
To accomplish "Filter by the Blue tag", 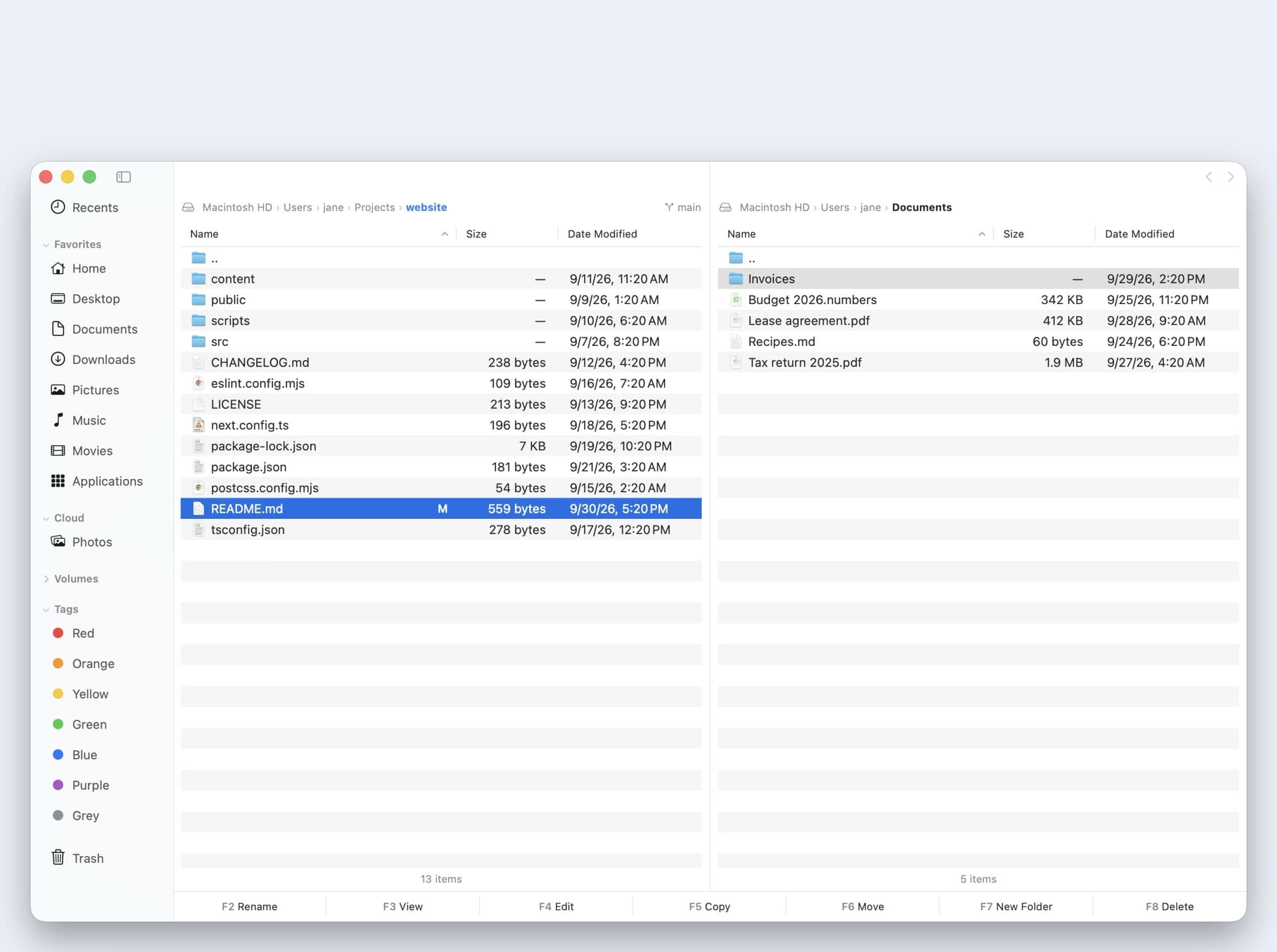I will point(74,754).
